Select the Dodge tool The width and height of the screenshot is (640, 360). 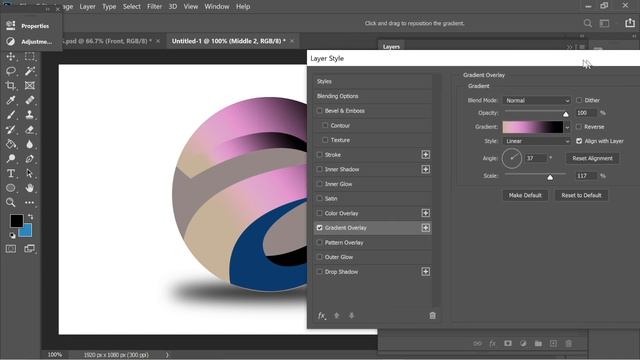point(11,159)
